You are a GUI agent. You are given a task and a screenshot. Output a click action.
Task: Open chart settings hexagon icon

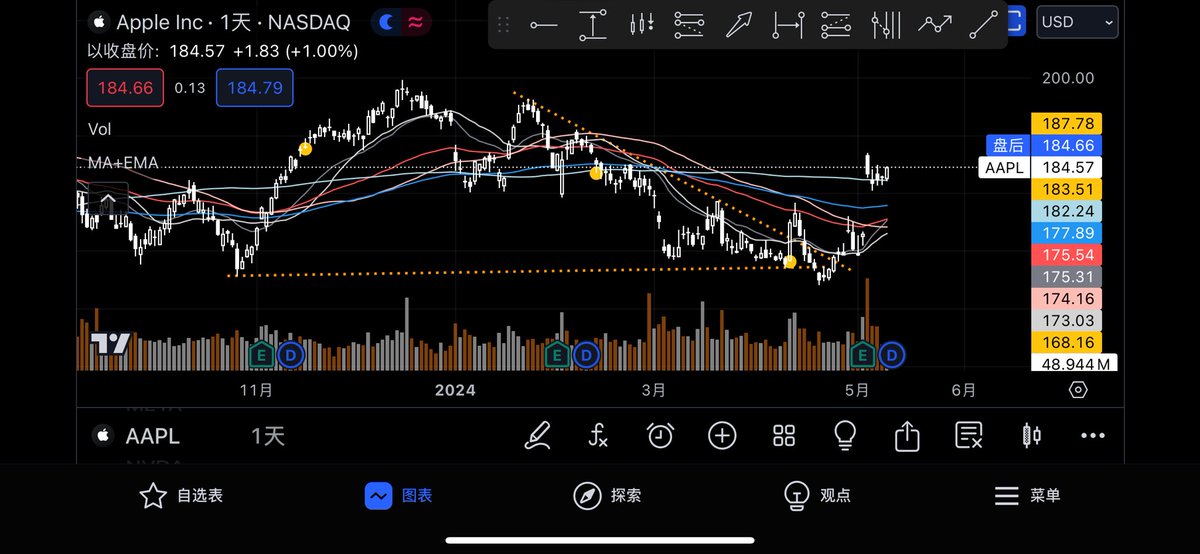point(1078,390)
